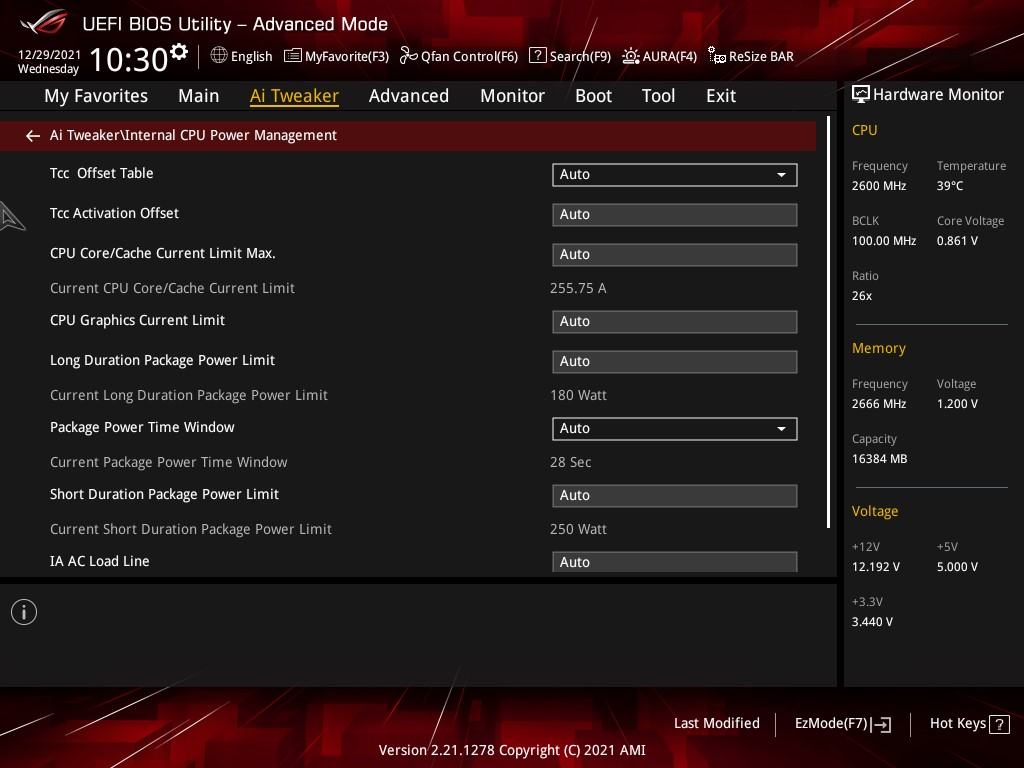Click the +12V 12.192 V reading
Image resolution: width=1024 pixels, height=768 pixels.
[x=876, y=566]
